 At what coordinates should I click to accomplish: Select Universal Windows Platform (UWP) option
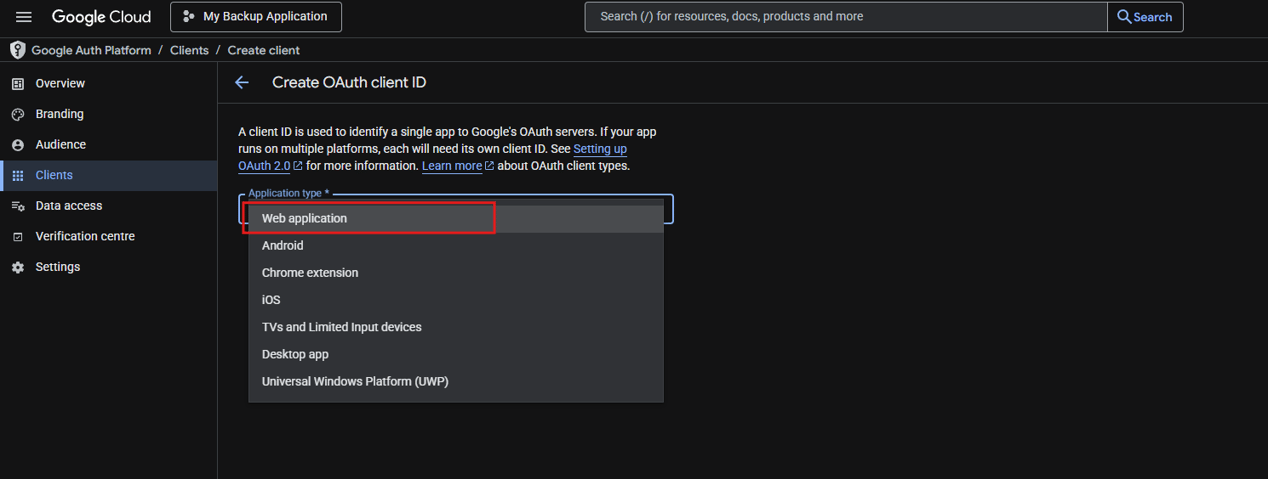tap(456, 381)
